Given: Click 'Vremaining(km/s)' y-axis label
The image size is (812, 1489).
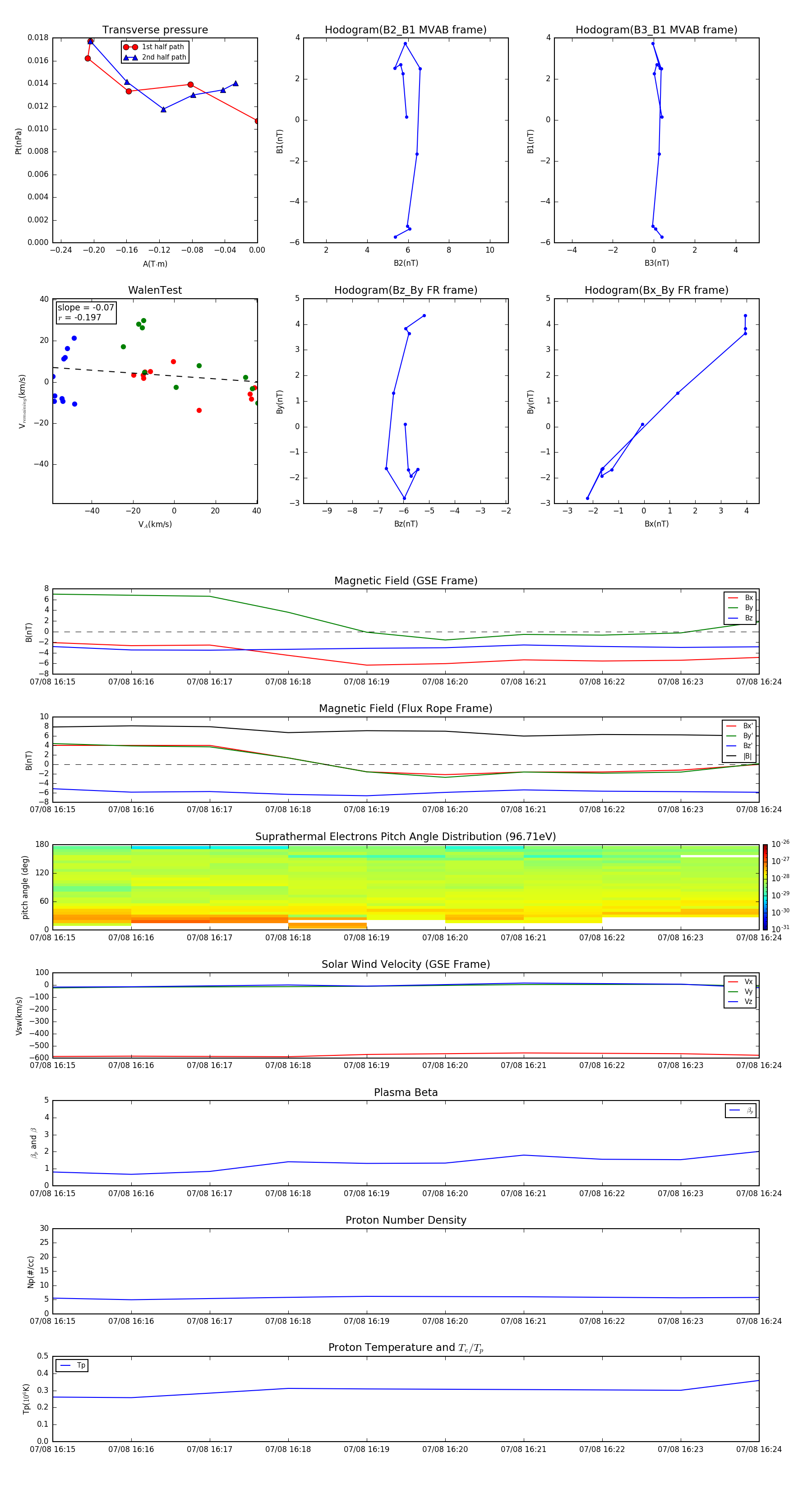Looking at the screenshot, I should click(22, 401).
